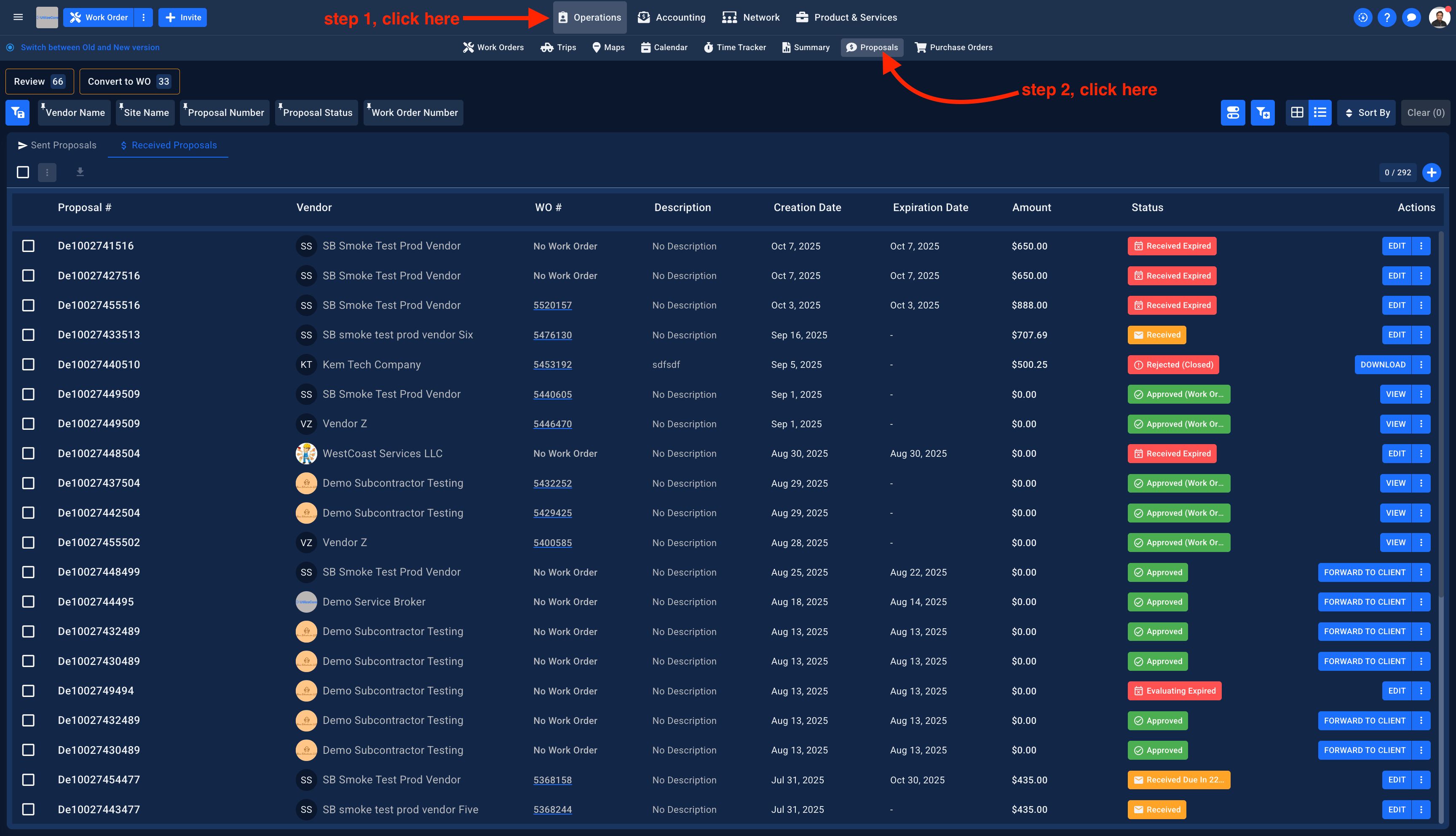The height and width of the screenshot is (836, 1456).
Task: Select list view layout icon
Action: (x=1320, y=113)
